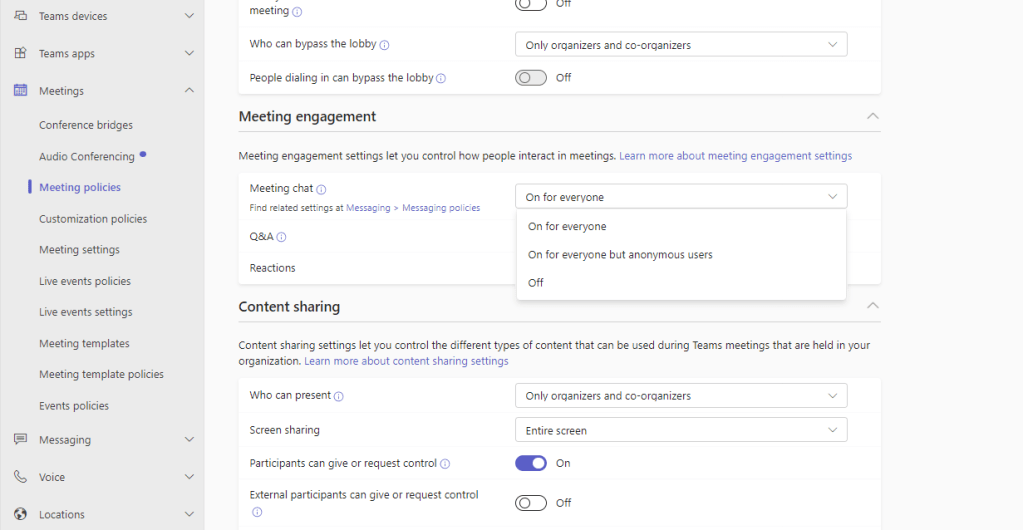Follow the Messaging policies link
Image resolution: width=1023 pixels, height=530 pixels.
(441, 208)
